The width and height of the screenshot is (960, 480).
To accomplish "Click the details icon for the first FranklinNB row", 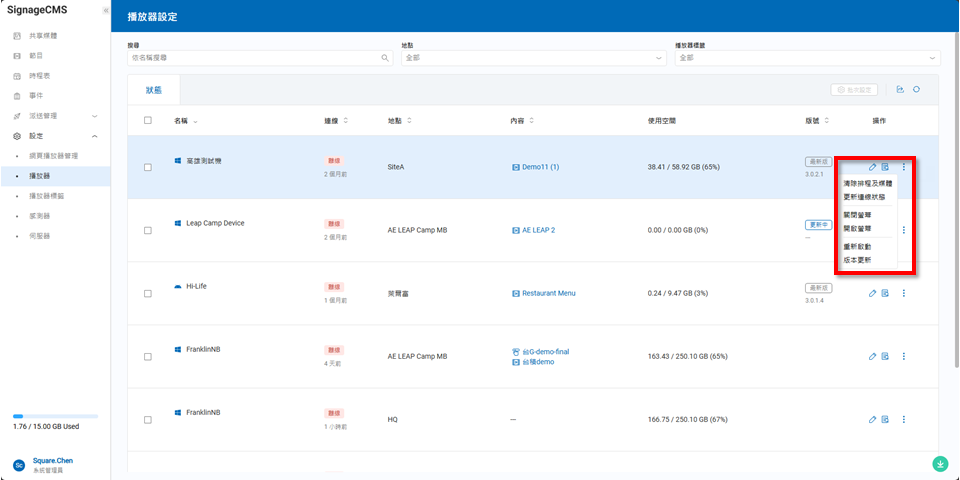I will [x=885, y=356].
